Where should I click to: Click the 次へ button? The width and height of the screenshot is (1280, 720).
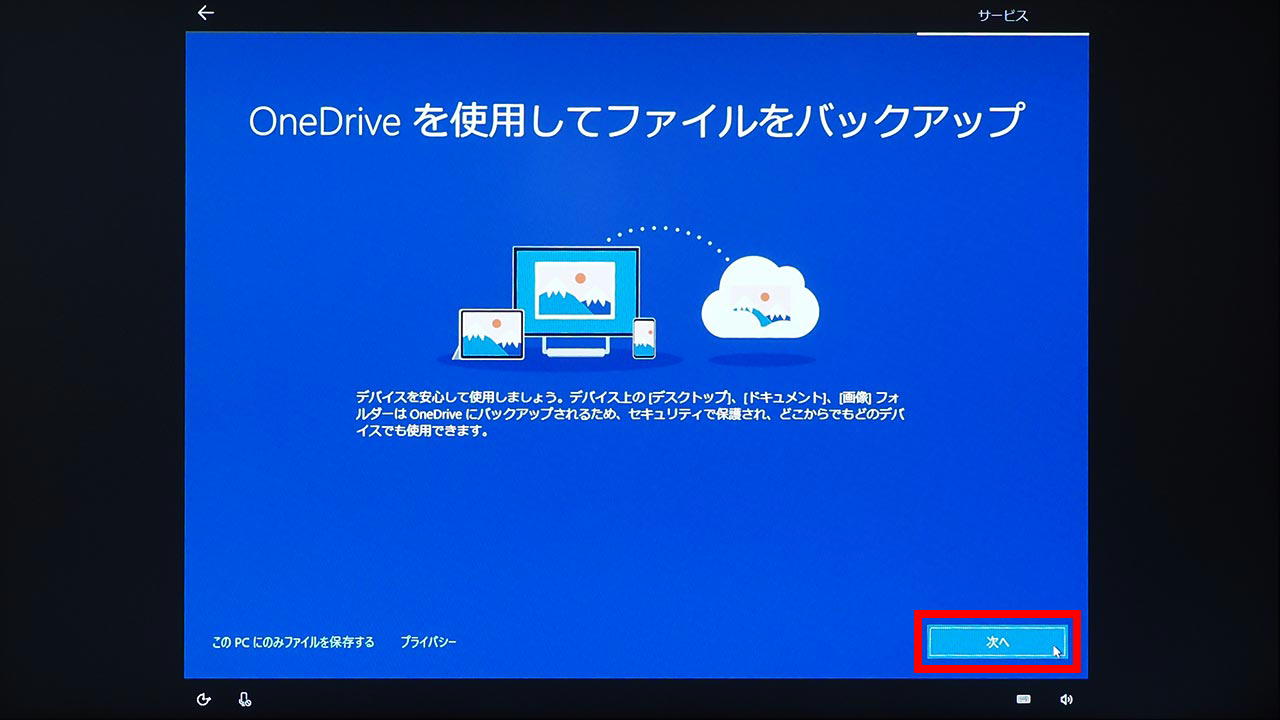pos(997,642)
